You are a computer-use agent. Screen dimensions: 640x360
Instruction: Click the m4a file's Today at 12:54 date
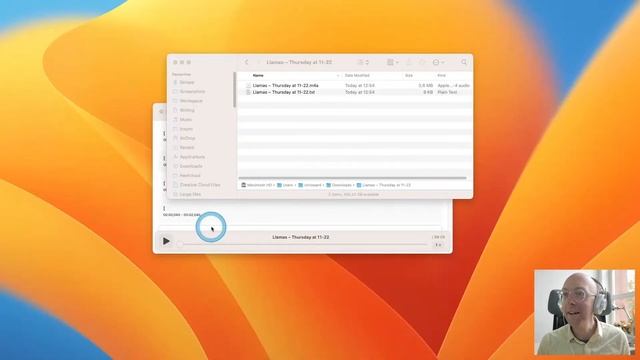point(360,86)
